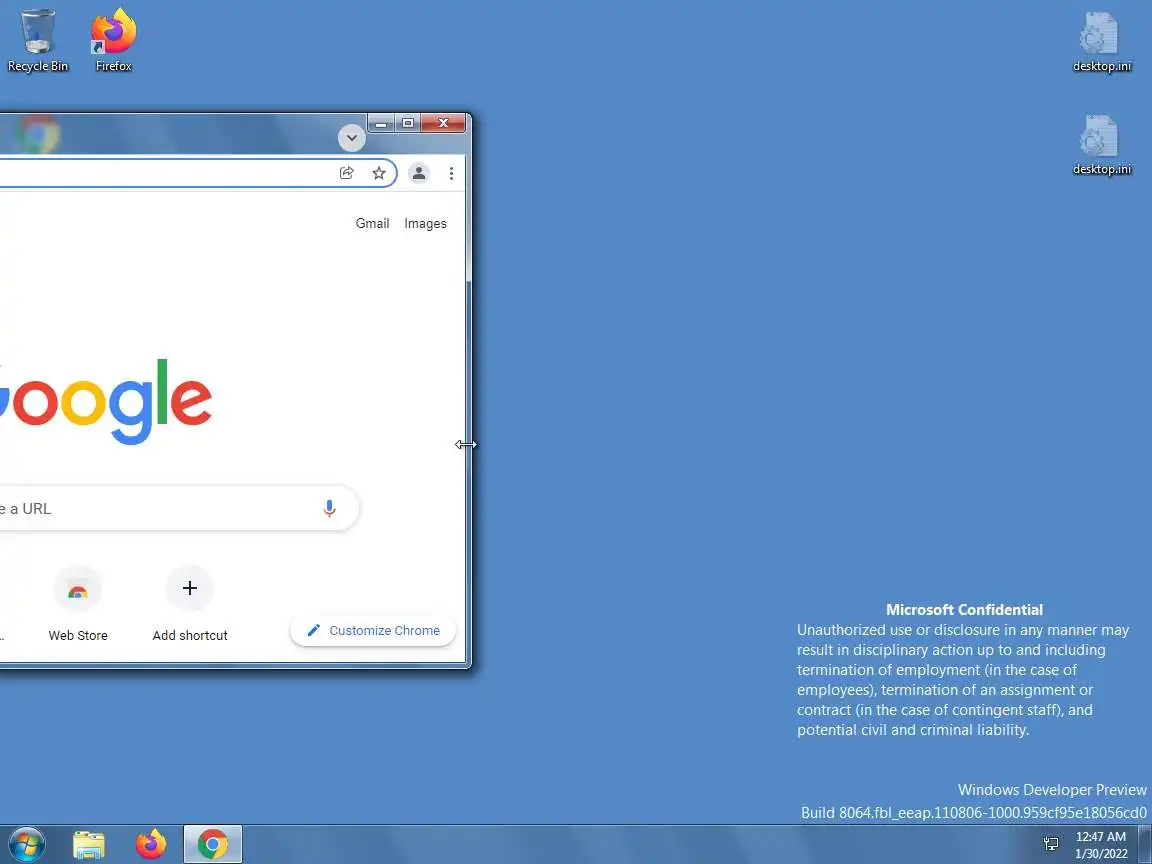
Task: Select the lower desktop.ini file icon
Action: 1101,145
